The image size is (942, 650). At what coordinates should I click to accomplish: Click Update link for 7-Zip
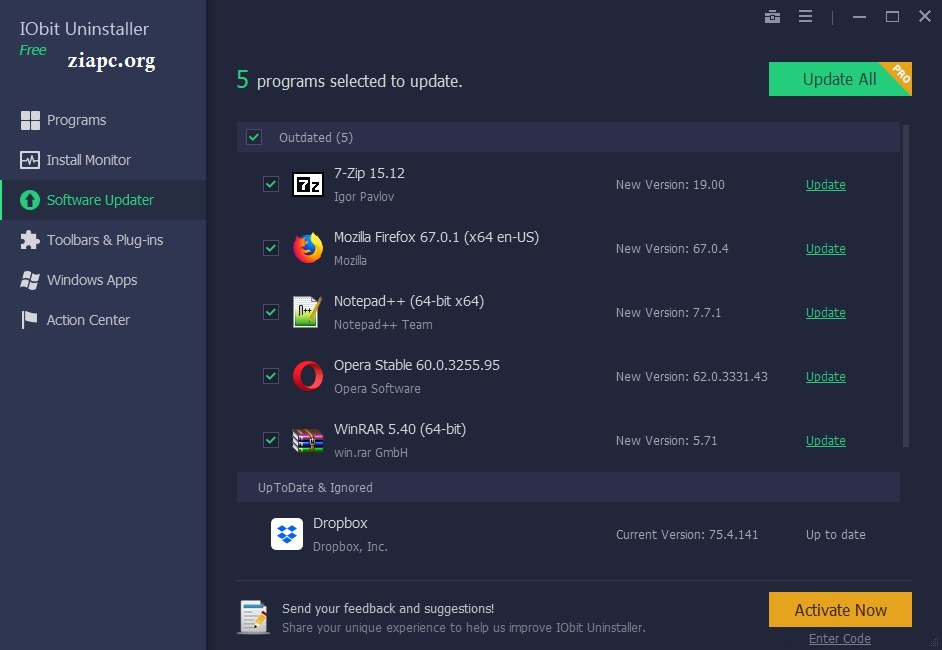825,184
